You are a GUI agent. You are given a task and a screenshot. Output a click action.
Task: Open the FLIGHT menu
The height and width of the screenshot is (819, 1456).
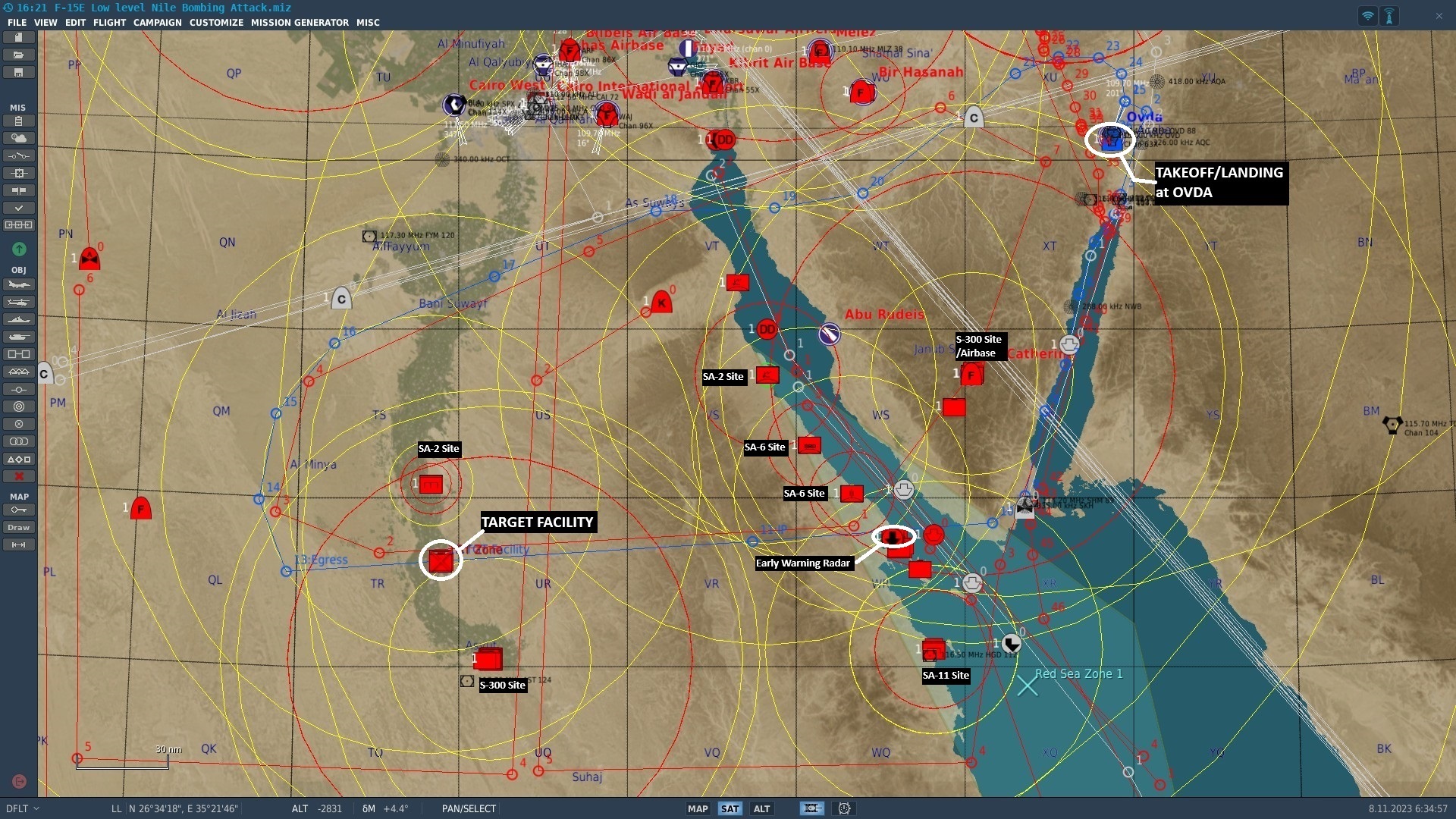point(109,22)
